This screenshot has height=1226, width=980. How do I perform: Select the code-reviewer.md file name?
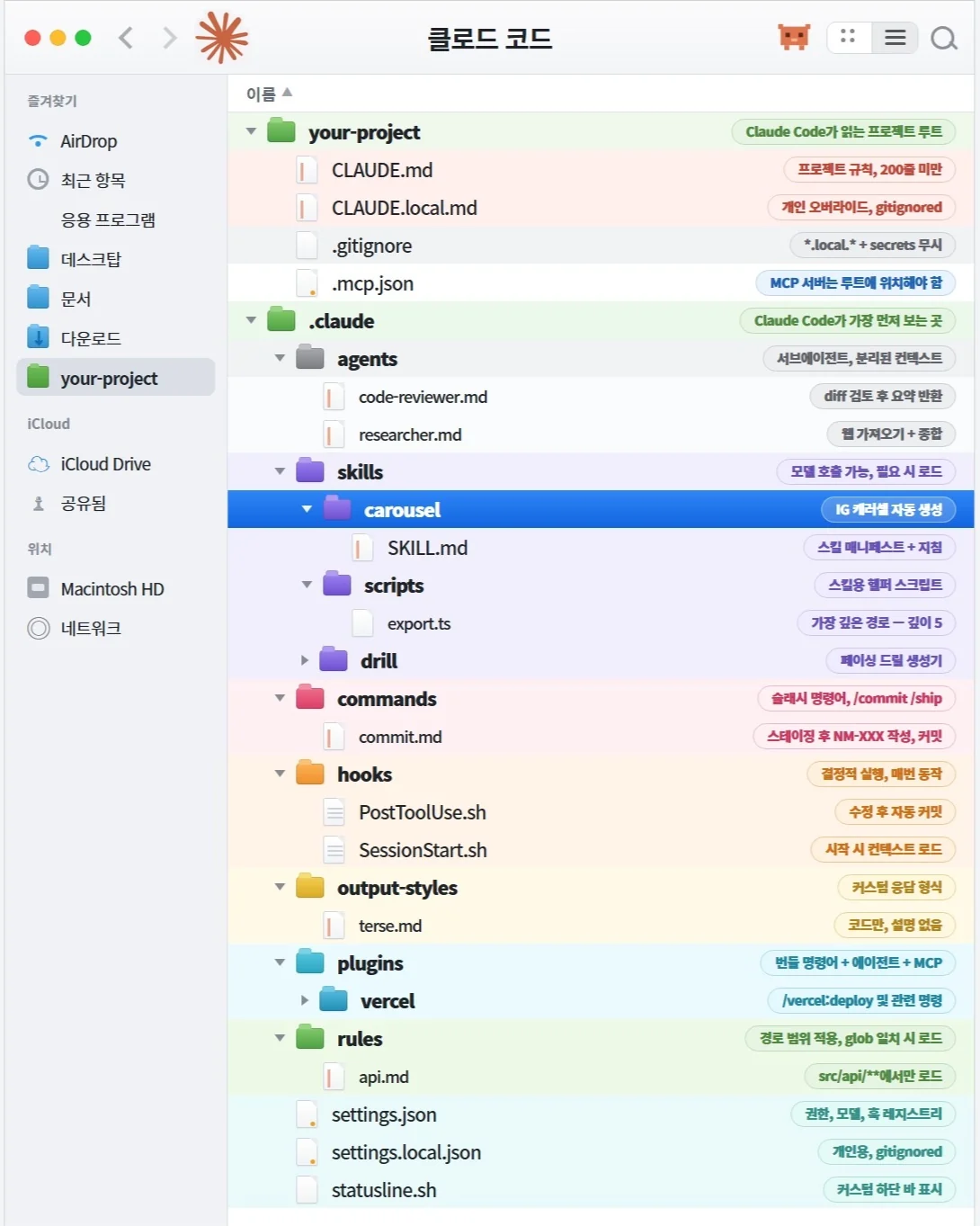[x=423, y=397]
